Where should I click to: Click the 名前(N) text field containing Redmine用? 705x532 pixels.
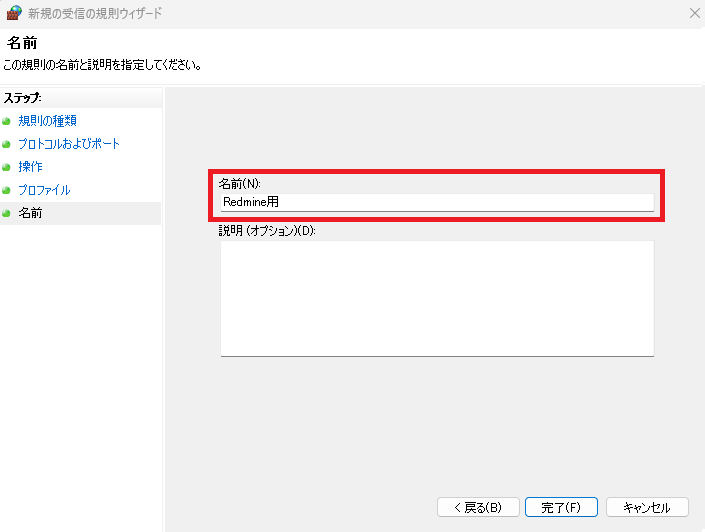[437, 202]
